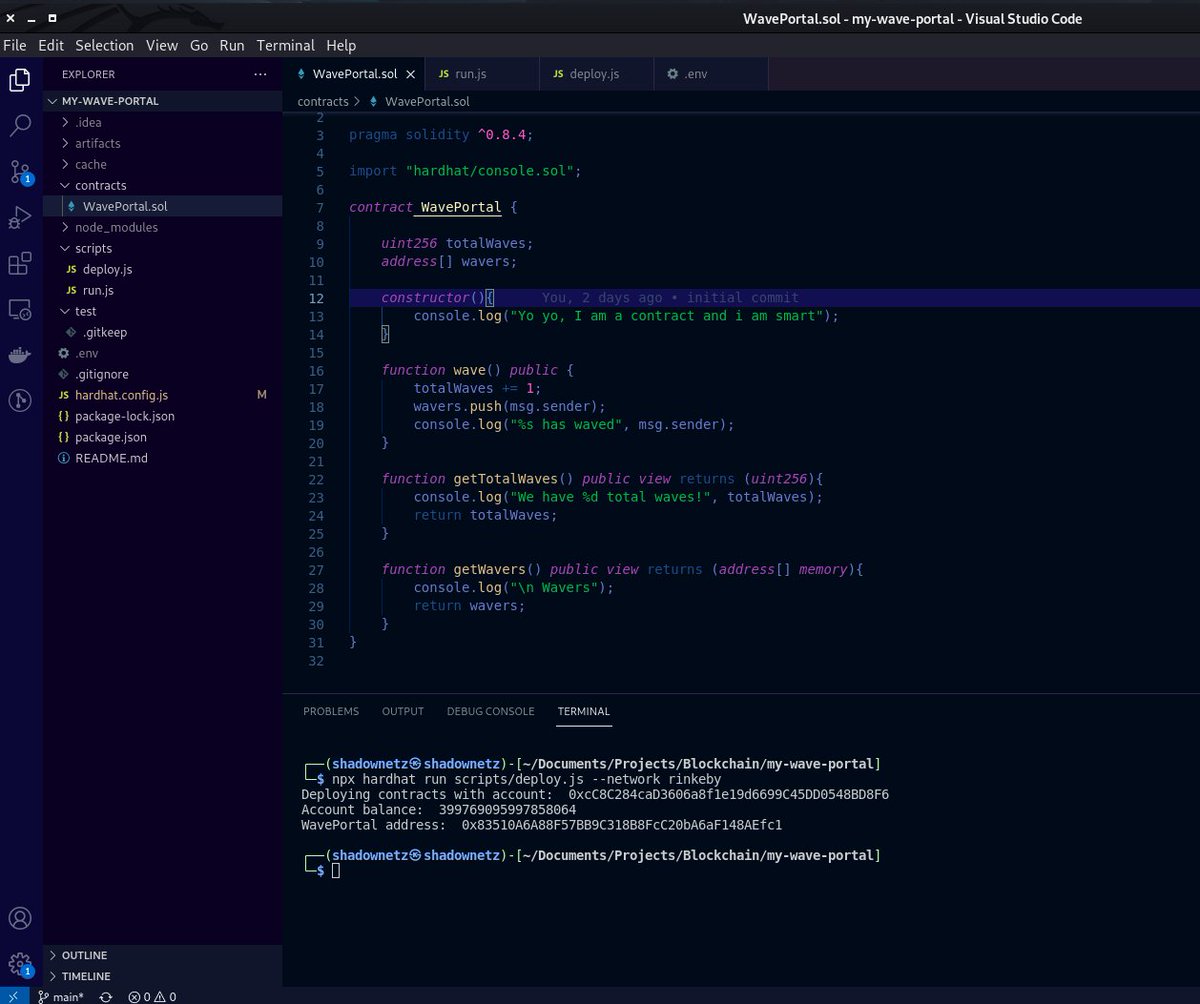Switch to the DEBUG CONSOLE panel tab
1200x1004 pixels.
click(491, 711)
